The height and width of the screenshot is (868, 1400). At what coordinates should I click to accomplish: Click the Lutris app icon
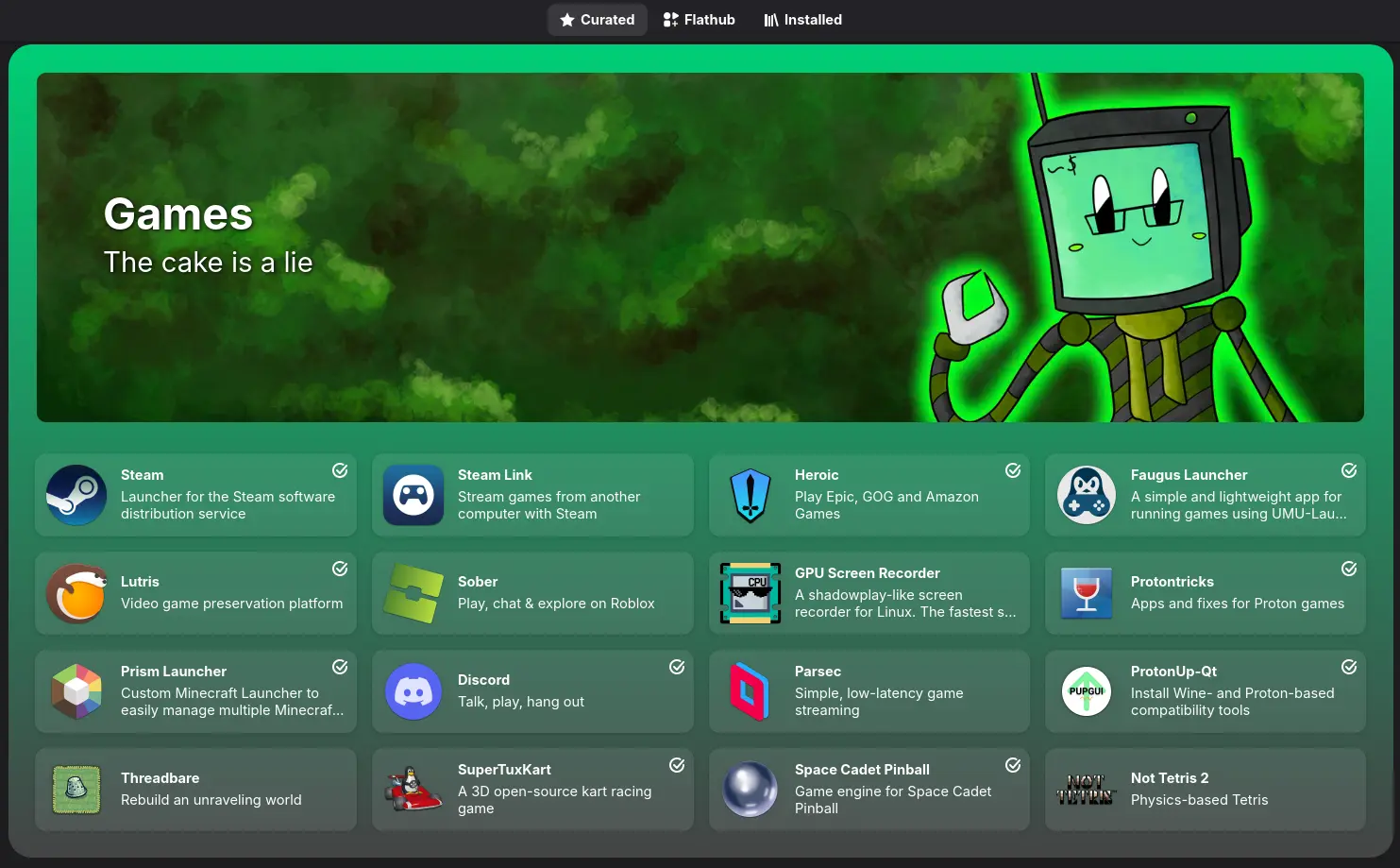(76, 593)
